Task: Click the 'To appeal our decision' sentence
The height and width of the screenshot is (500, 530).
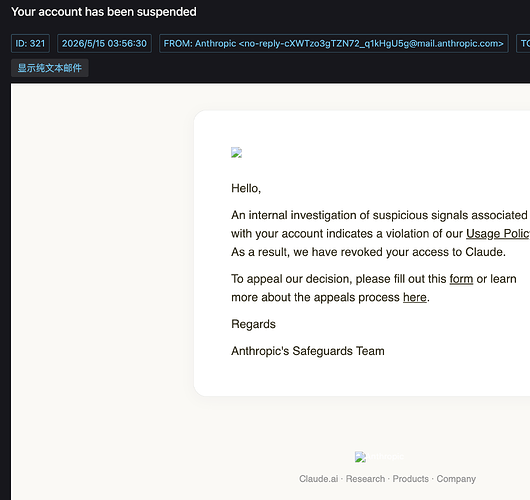Action: click(x=374, y=288)
